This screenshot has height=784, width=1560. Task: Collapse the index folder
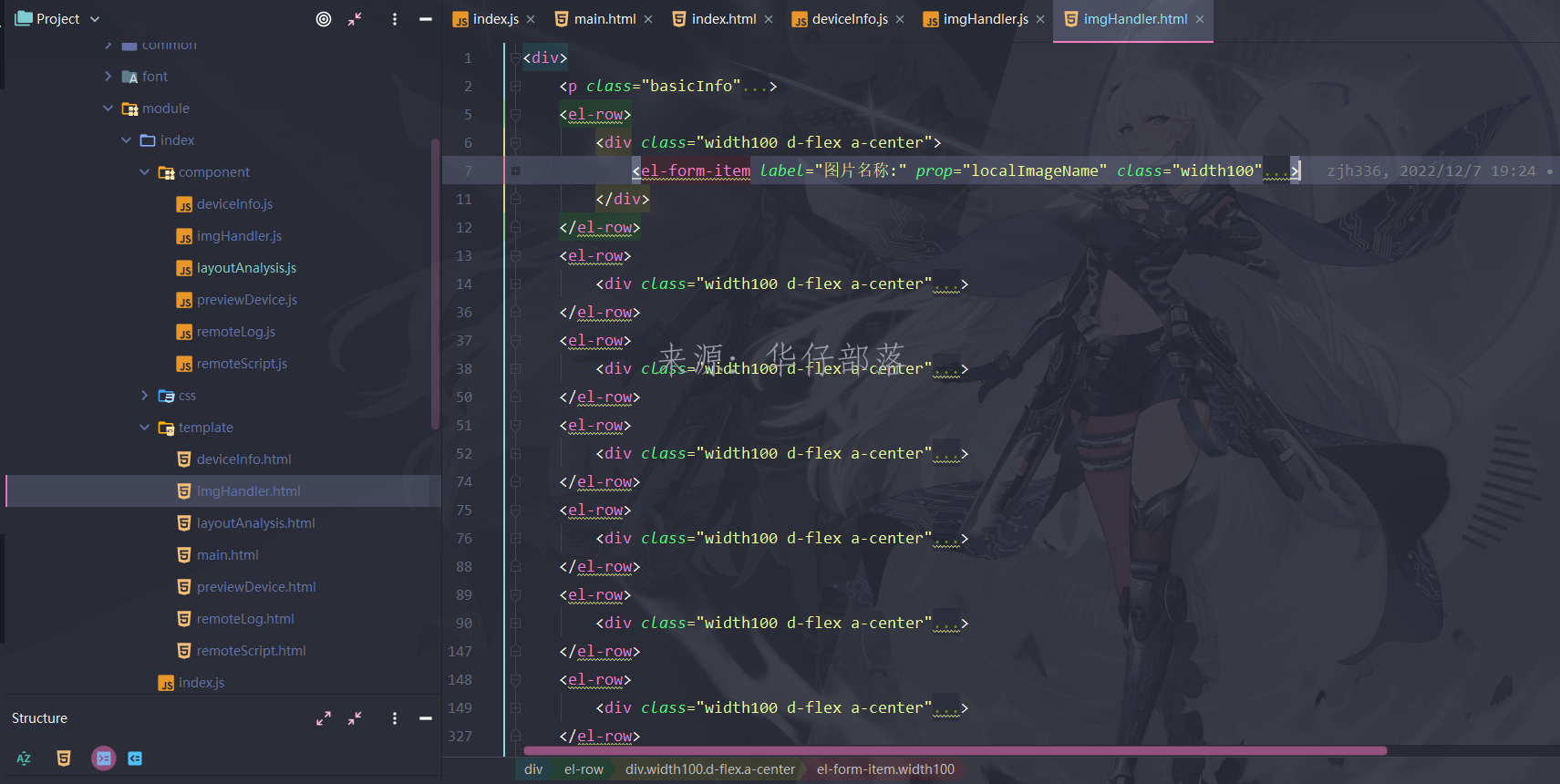coord(127,140)
